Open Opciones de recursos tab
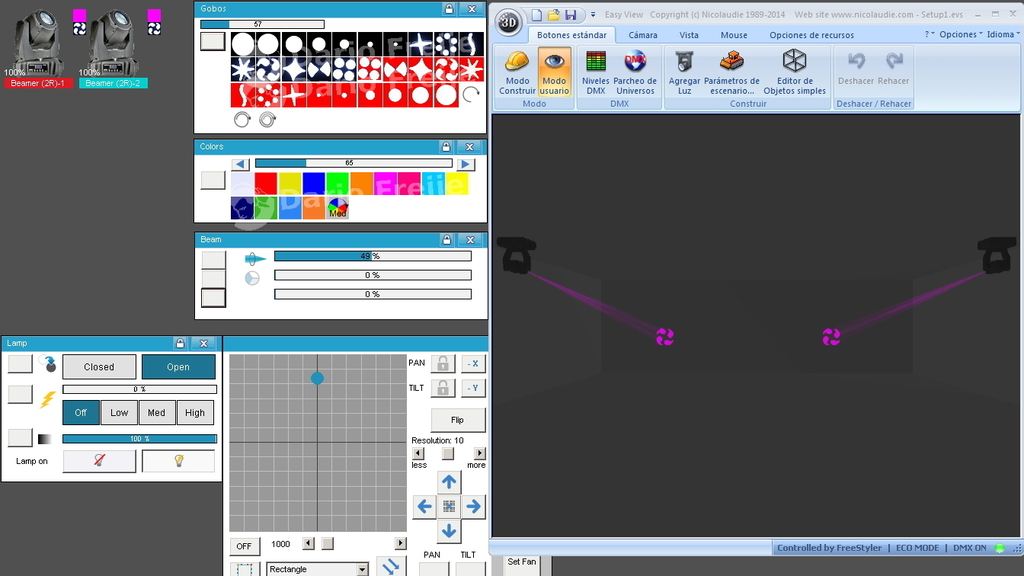 pyautogui.click(x=811, y=35)
